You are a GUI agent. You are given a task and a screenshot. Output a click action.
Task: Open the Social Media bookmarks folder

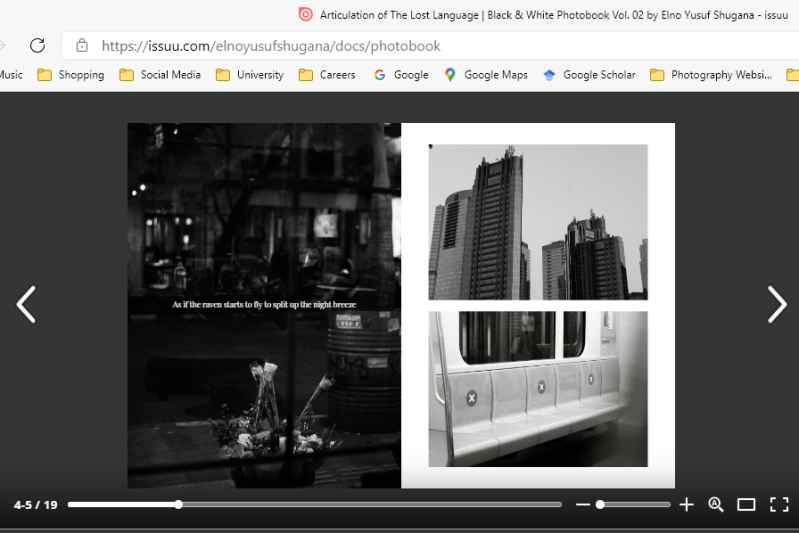160,75
